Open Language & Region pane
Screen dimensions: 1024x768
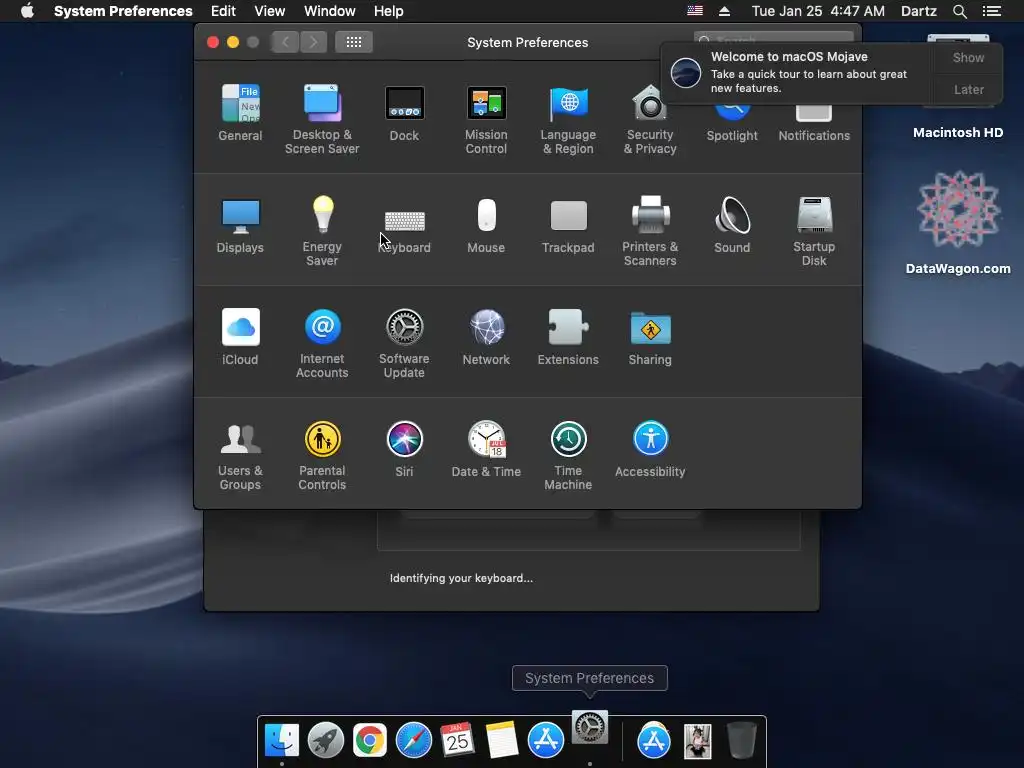click(x=568, y=119)
